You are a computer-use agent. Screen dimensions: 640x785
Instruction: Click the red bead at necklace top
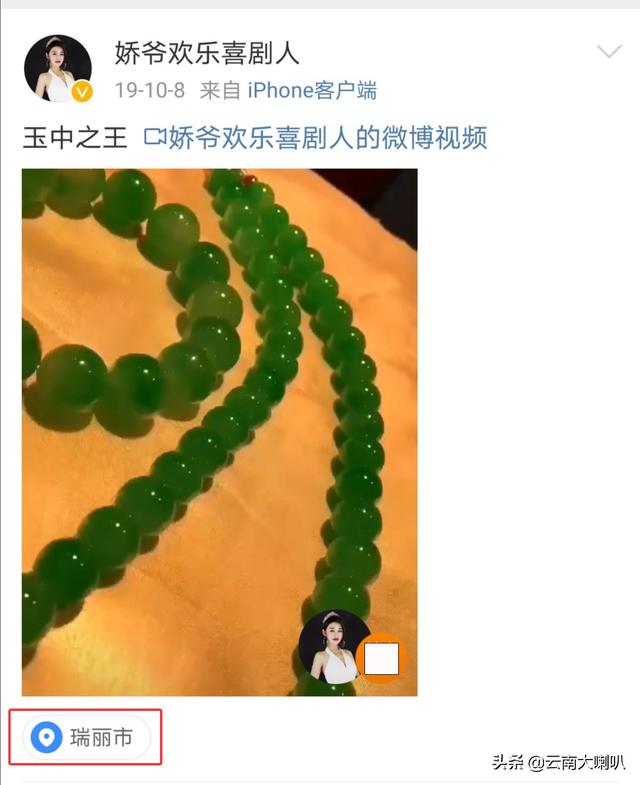(x=249, y=179)
